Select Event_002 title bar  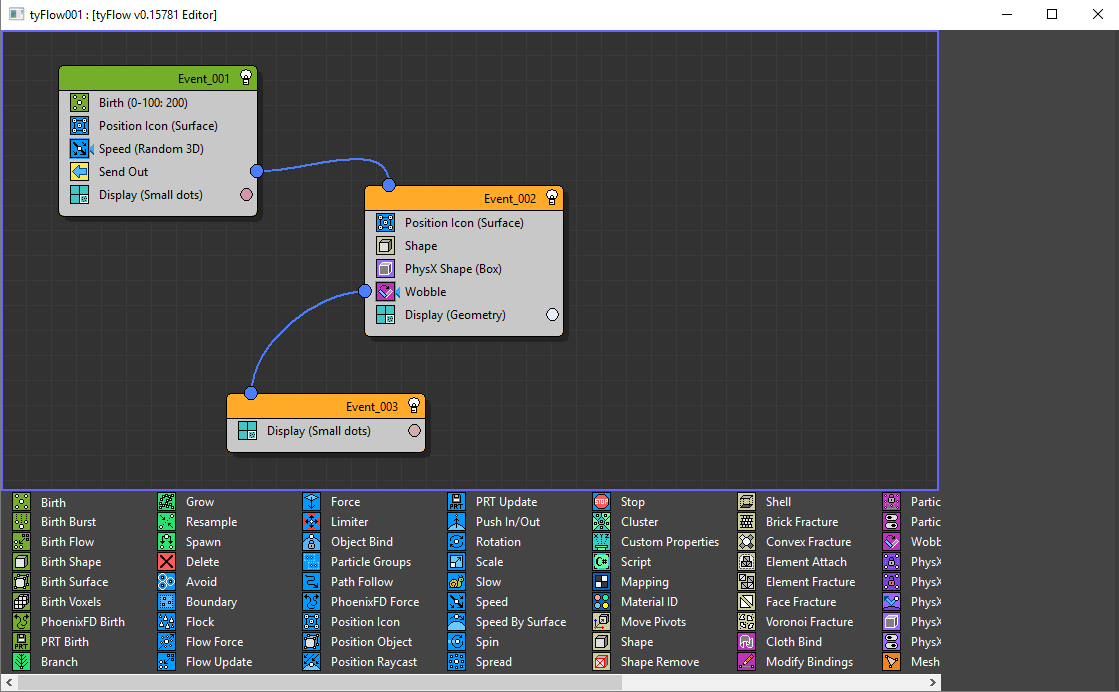pyautogui.click(x=464, y=198)
